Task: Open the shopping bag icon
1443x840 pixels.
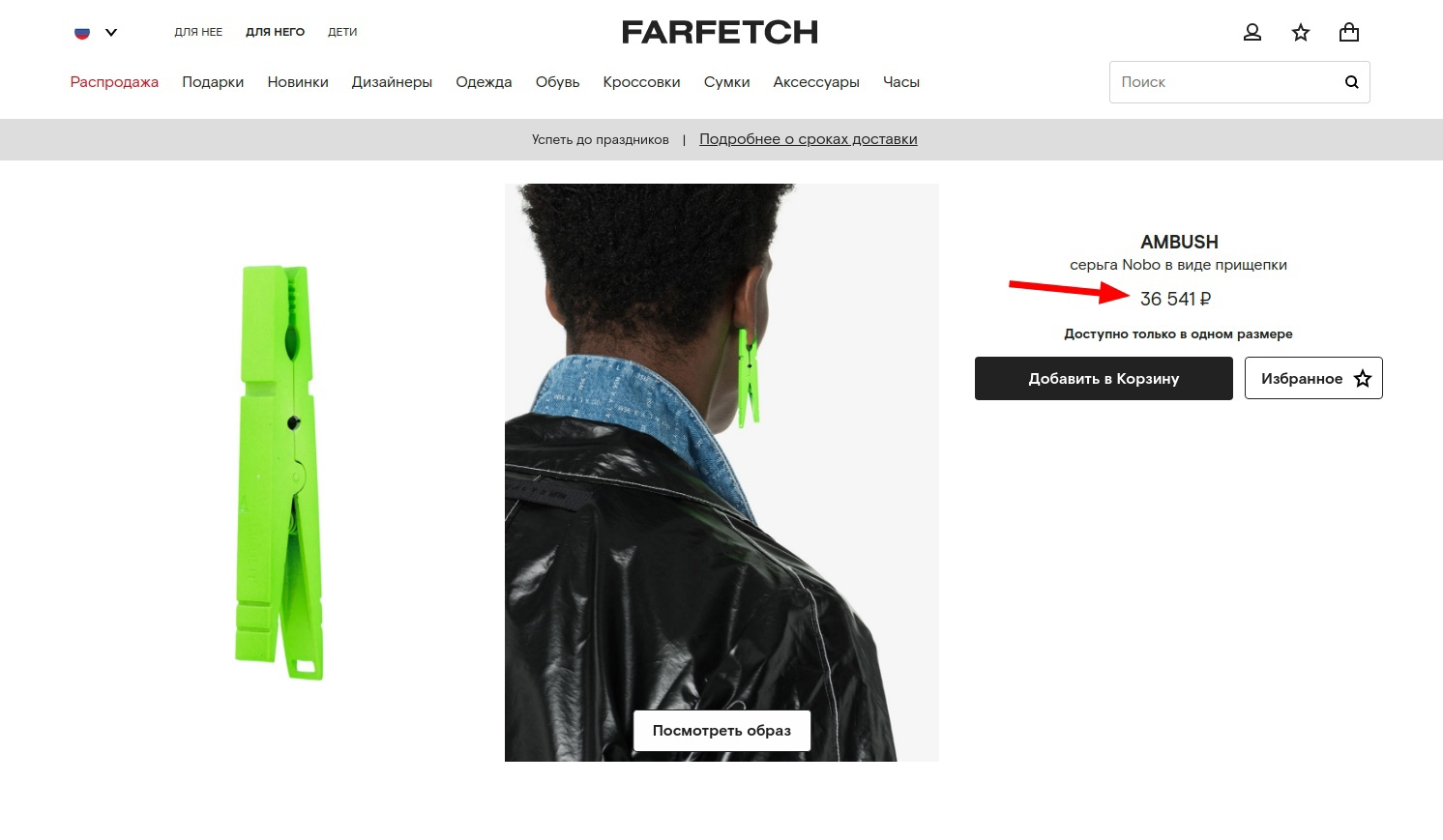Action: [x=1349, y=32]
